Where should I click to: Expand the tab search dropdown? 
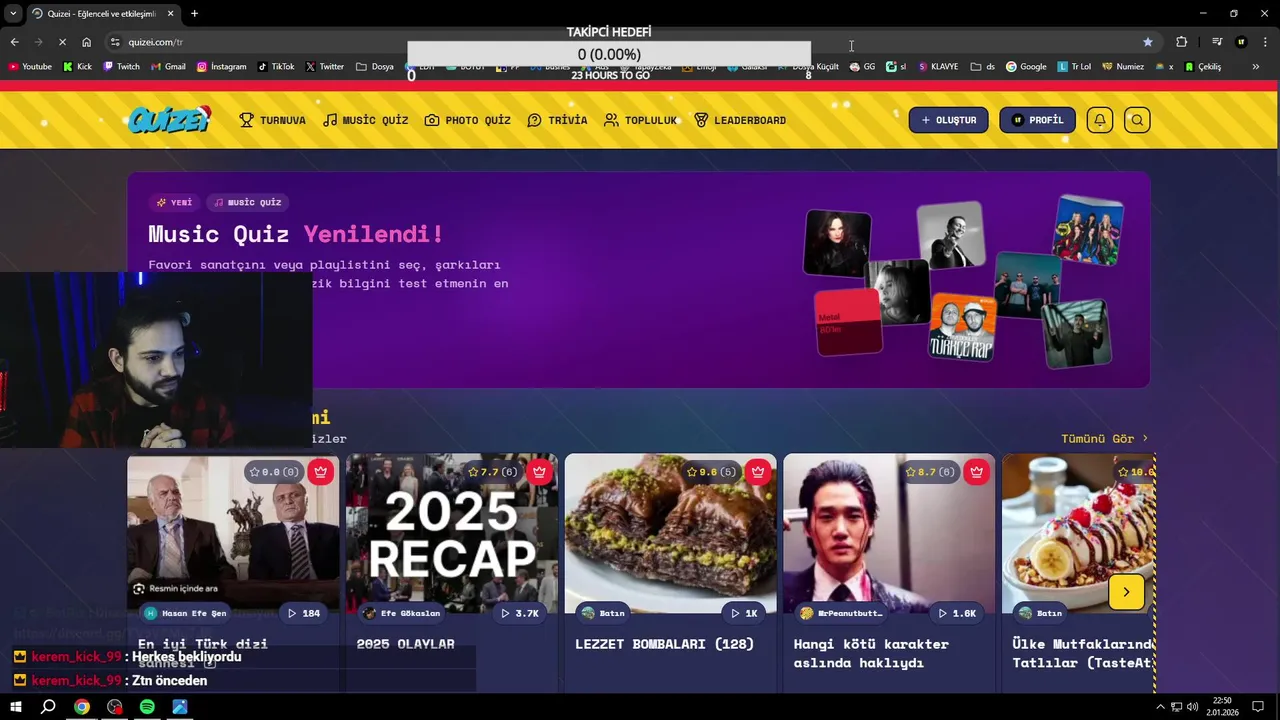pos(13,13)
